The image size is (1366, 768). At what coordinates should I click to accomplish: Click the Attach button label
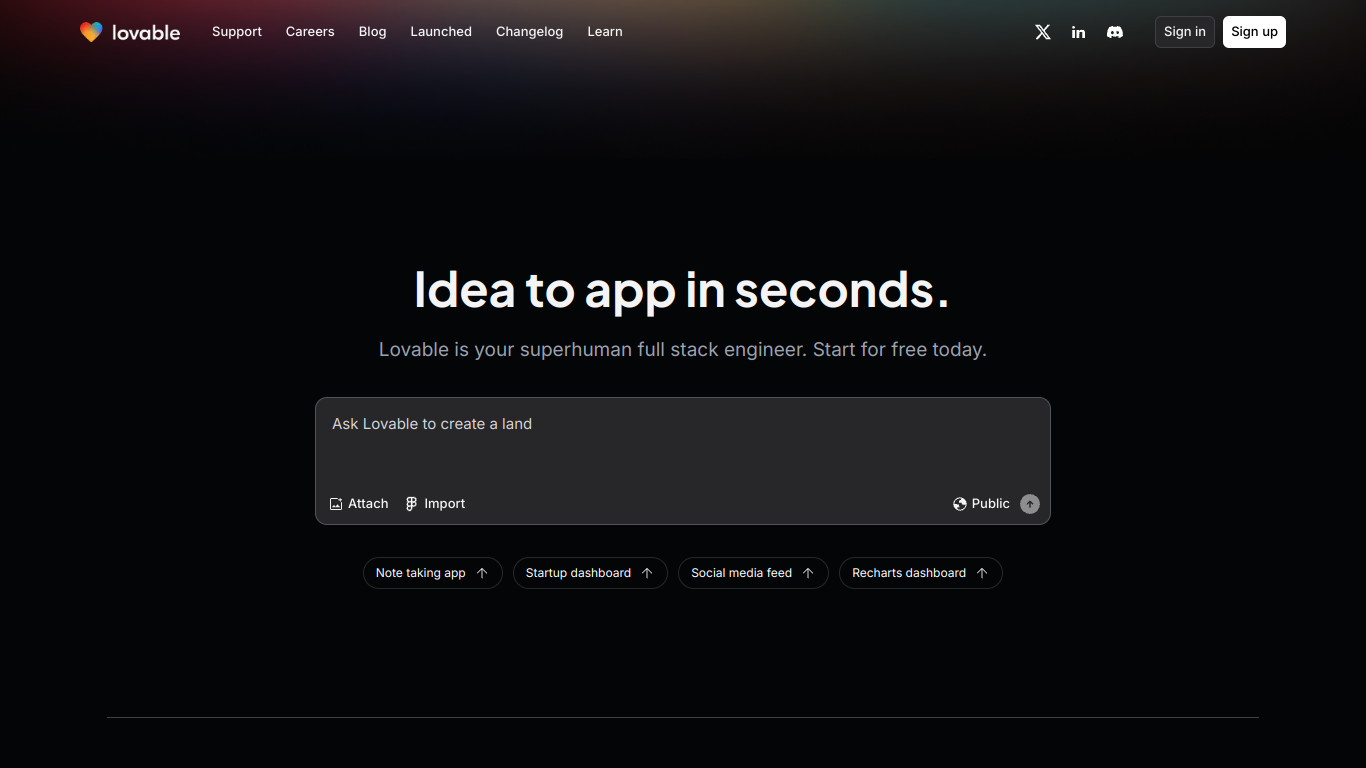tap(368, 504)
